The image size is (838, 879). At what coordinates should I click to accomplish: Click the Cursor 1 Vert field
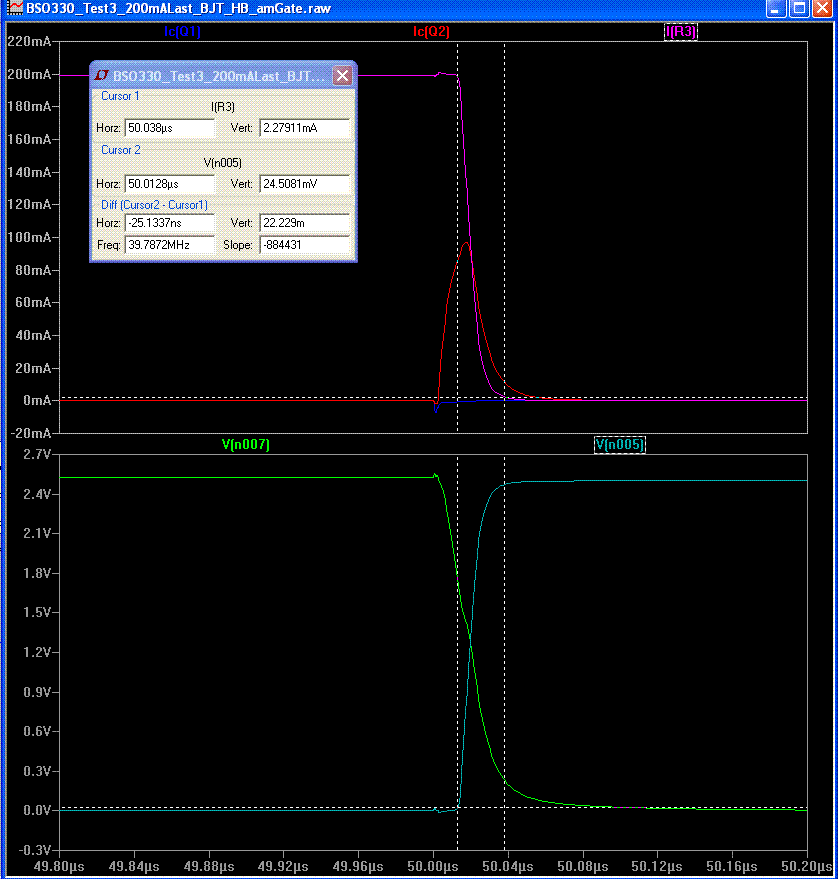coord(305,128)
